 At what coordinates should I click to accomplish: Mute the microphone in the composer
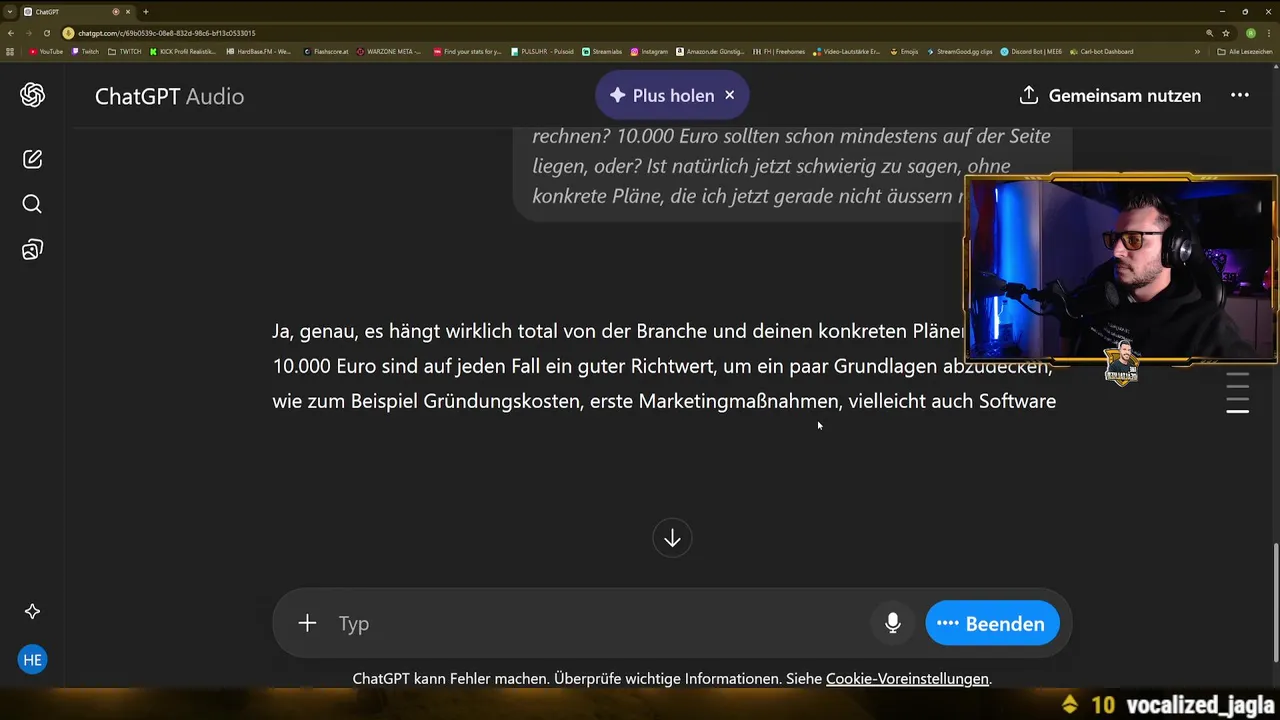893,623
